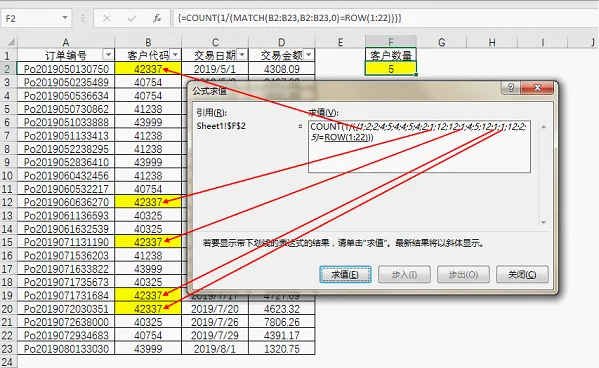
Task: Click the help question mark in 公式求值 dialog
Action: tap(511, 88)
